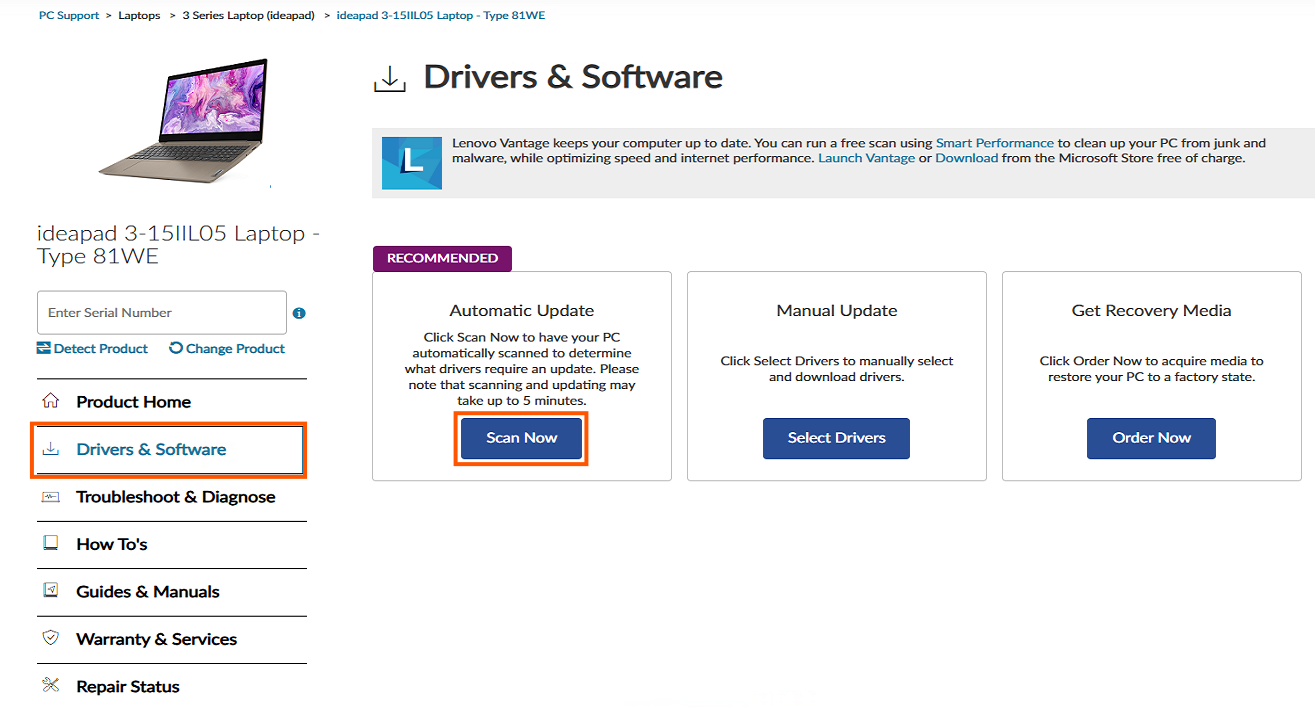Click the Warranty & Services shield icon

click(x=51, y=638)
